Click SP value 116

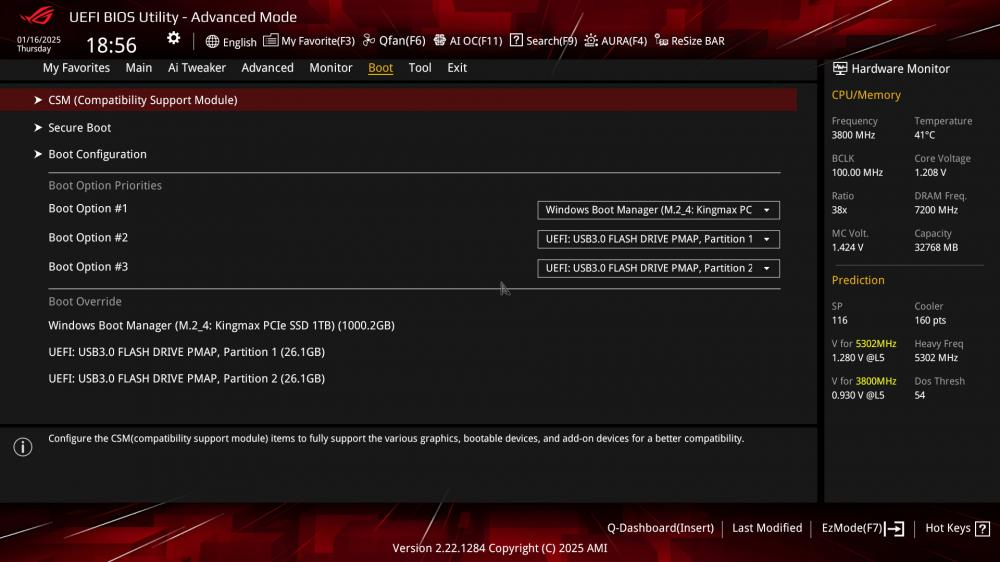point(839,321)
